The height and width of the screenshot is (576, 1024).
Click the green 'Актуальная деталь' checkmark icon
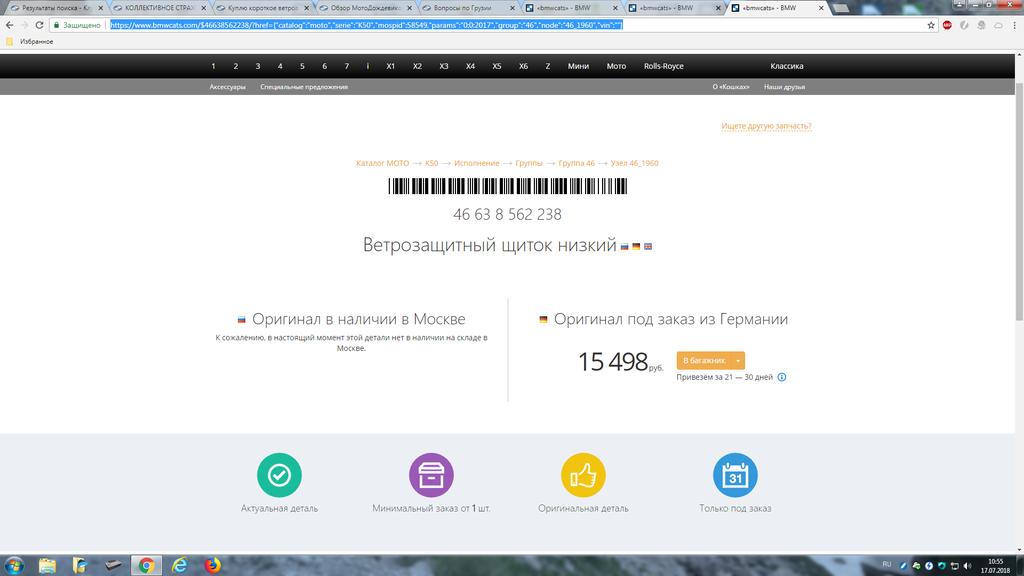pos(279,476)
